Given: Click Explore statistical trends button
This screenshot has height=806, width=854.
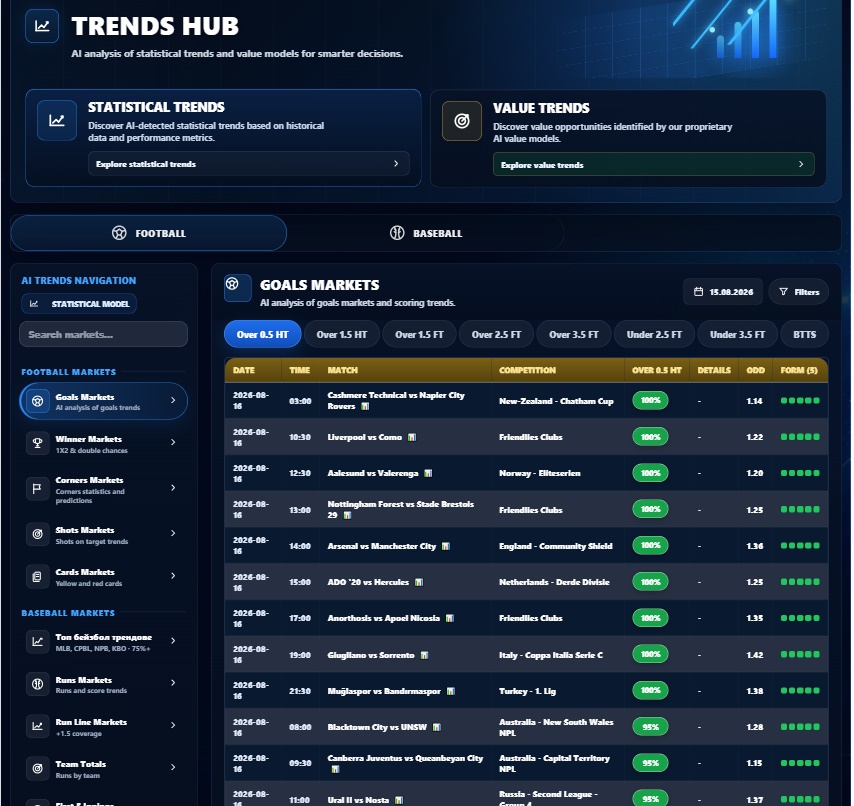Looking at the screenshot, I should pyautogui.click(x=249, y=164).
